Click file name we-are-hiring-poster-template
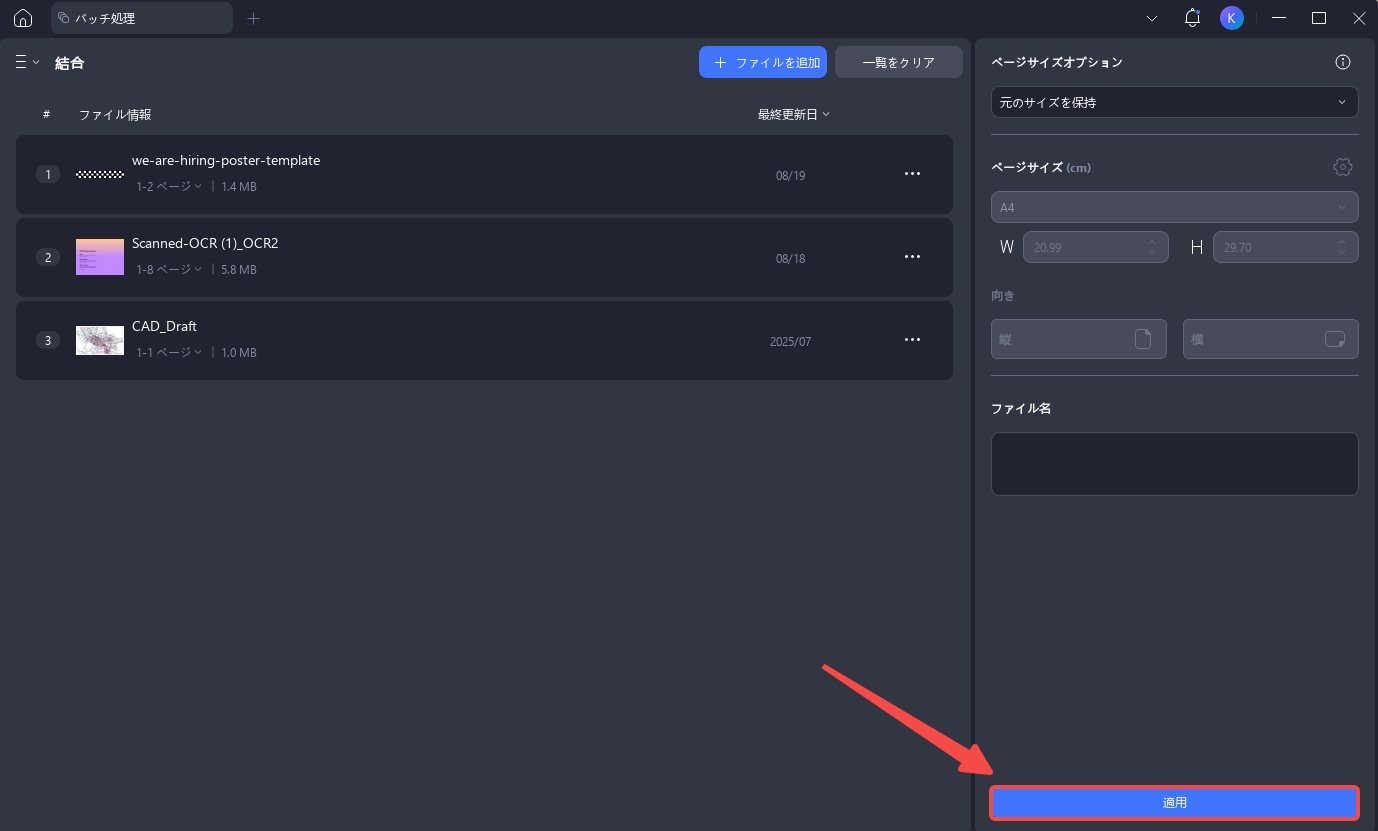 click(x=226, y=160)
